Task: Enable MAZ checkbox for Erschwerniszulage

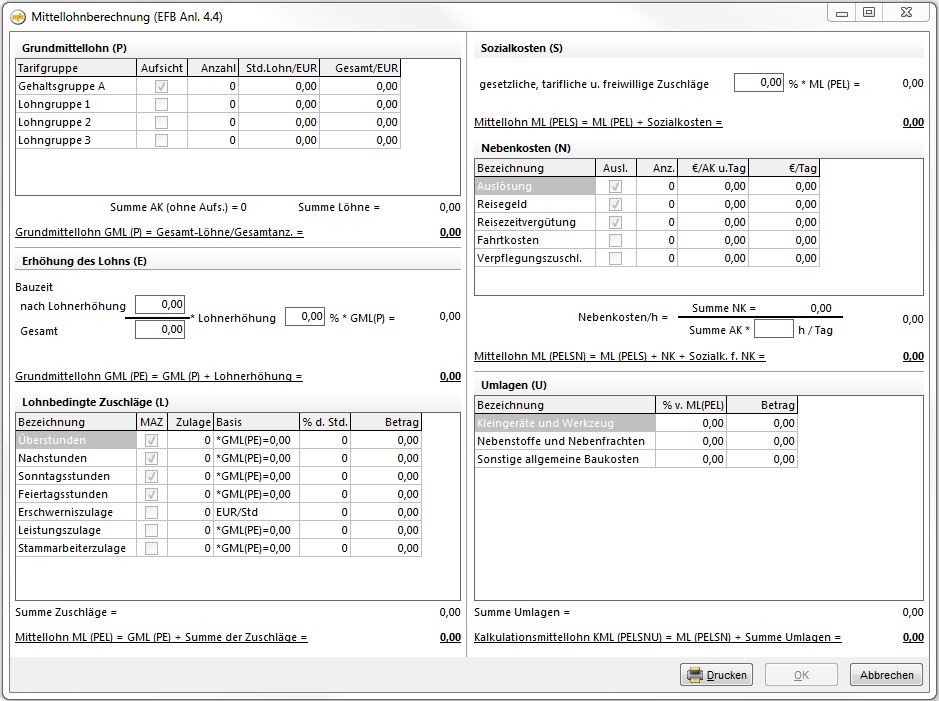Action: (x=151, y=512)
